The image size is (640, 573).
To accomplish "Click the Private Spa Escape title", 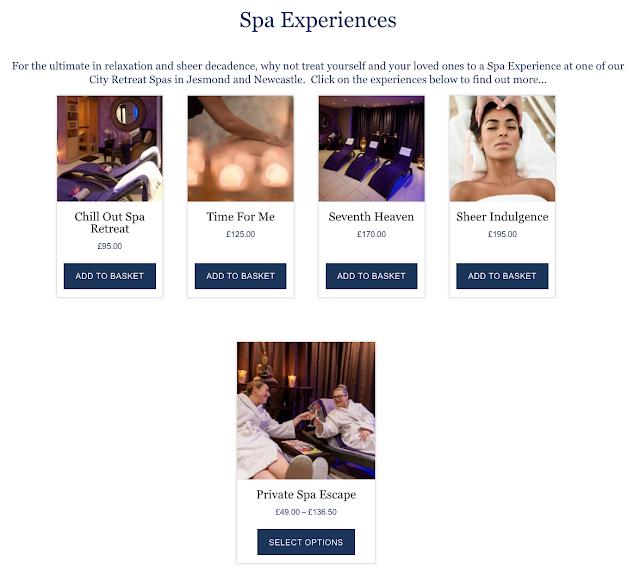I will point(306,495).
